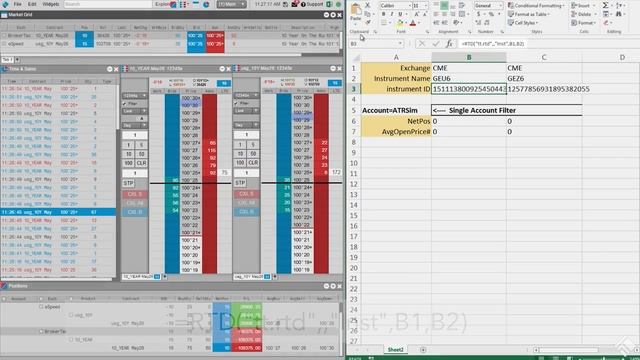Image resolution: width=640 pixels, height=360 pixels.
Task: Click CLR button in usg_10Y ladder
Action: (x=253, y=163)
